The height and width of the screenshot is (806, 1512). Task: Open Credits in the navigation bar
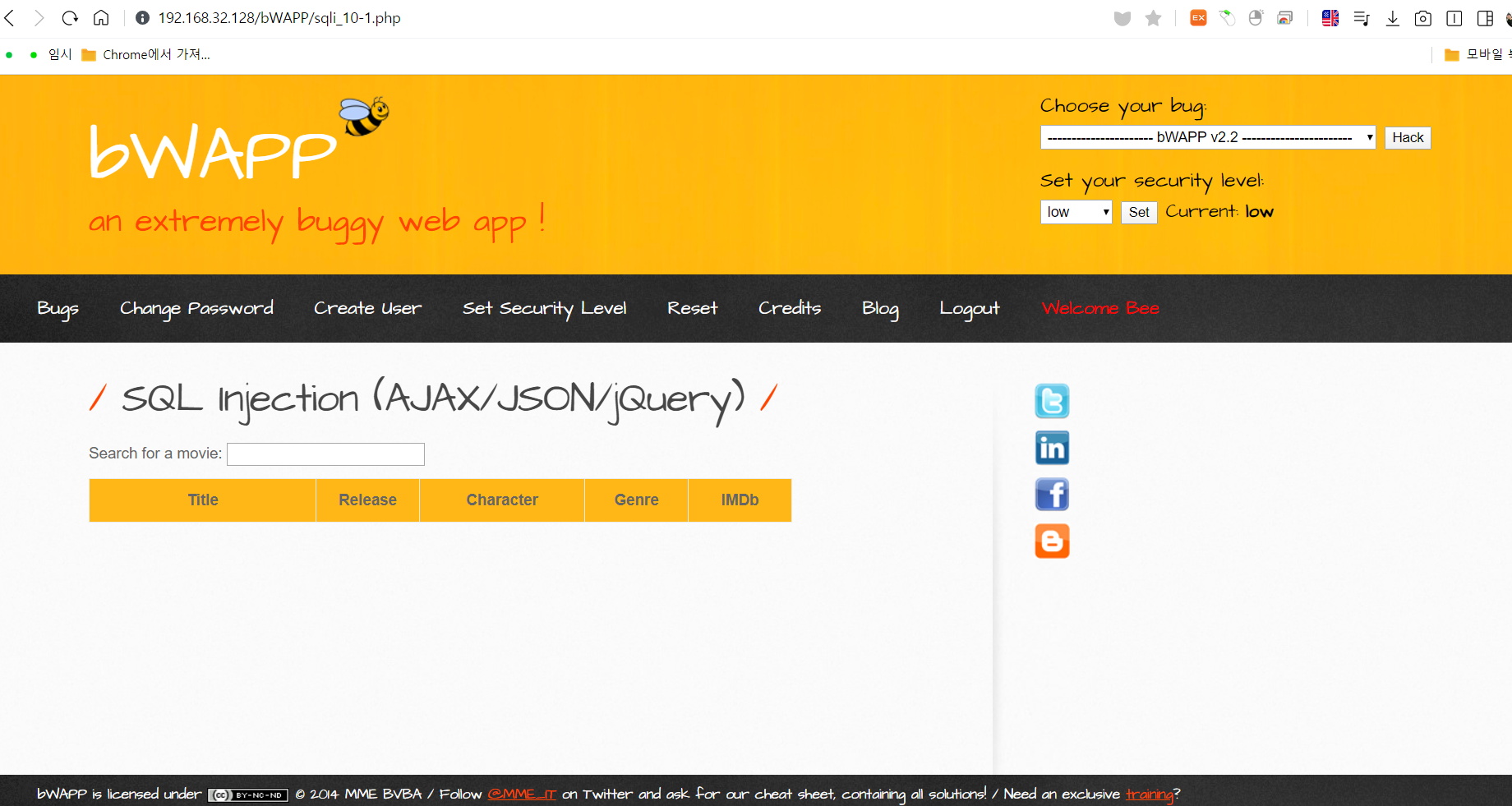[x=790, y=308]
